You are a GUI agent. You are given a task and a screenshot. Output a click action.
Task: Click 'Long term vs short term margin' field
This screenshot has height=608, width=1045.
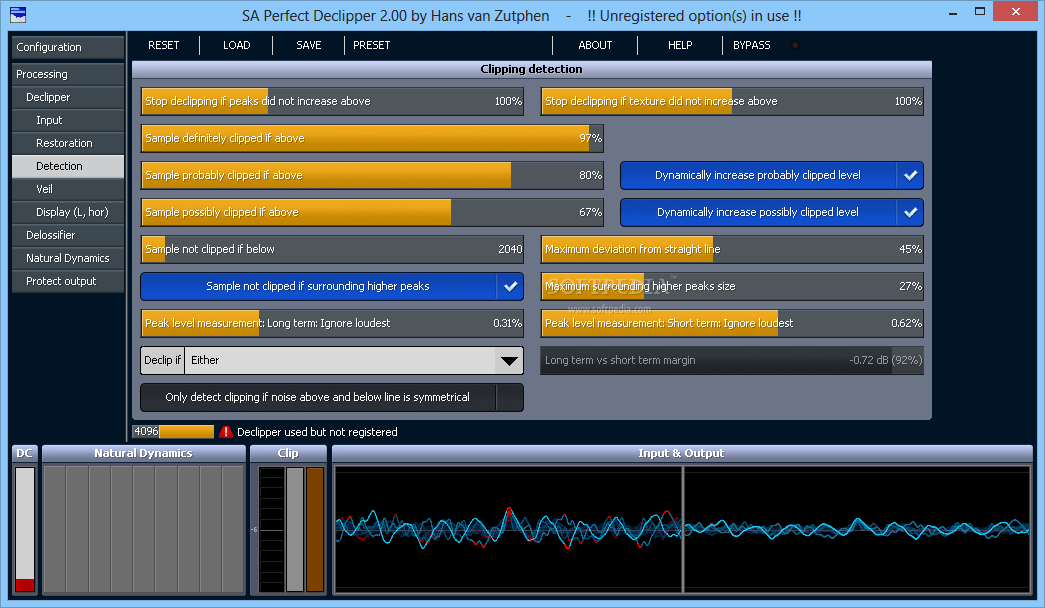[732, 361]
